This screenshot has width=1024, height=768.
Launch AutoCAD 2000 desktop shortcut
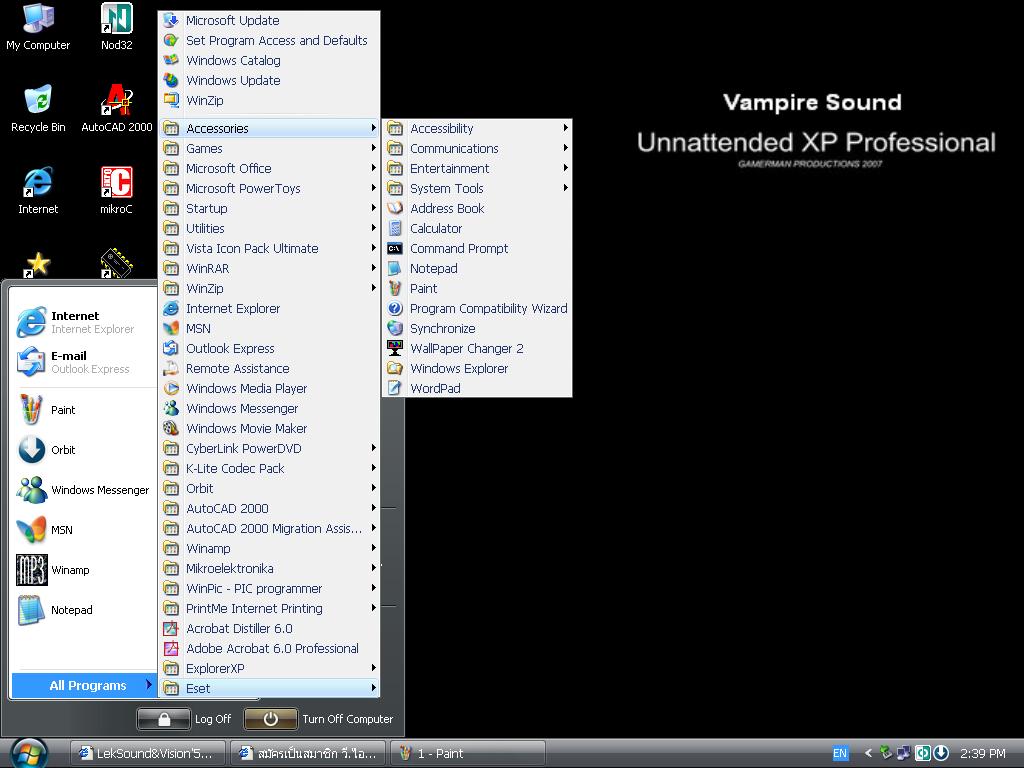pos(116,109)
